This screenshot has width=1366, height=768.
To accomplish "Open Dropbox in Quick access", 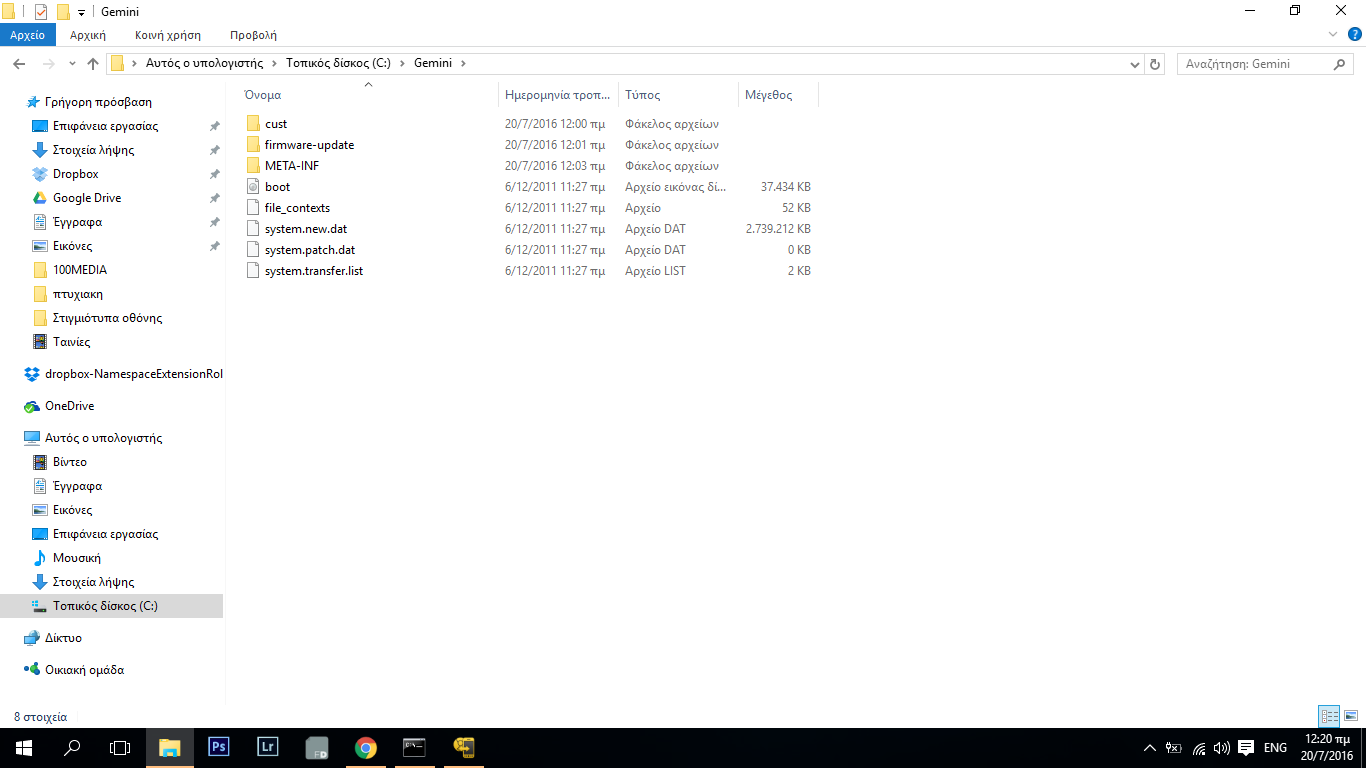I will click(x=75, y=174).
